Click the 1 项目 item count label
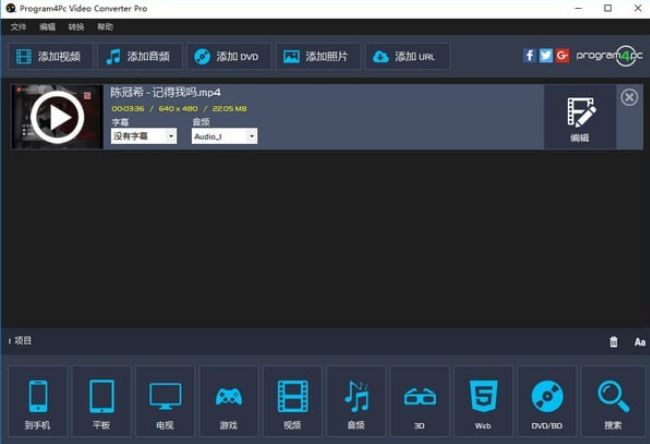650x444 pixels. (20, 341)
